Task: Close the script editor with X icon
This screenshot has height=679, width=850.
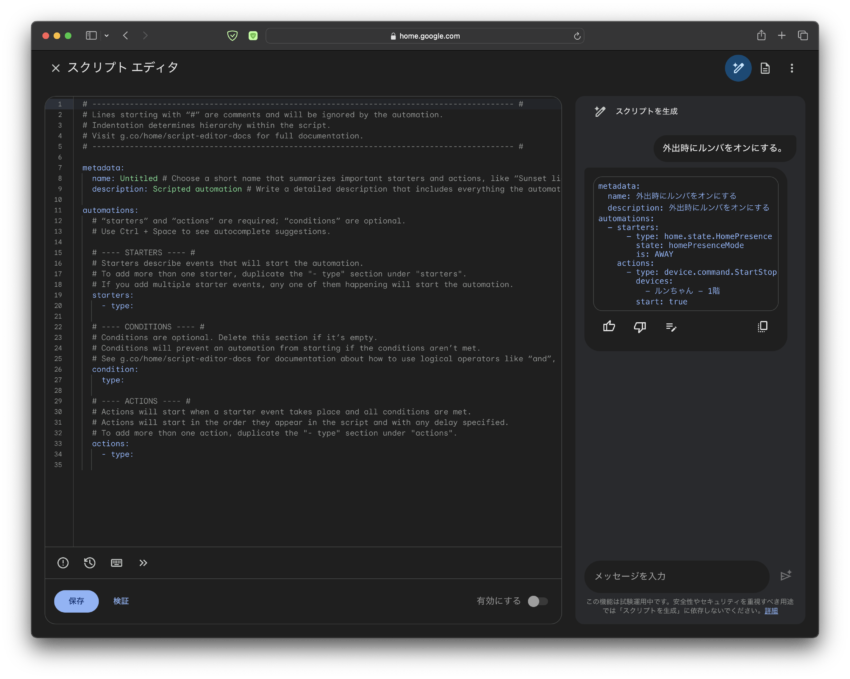Action: tap(56, 68)
